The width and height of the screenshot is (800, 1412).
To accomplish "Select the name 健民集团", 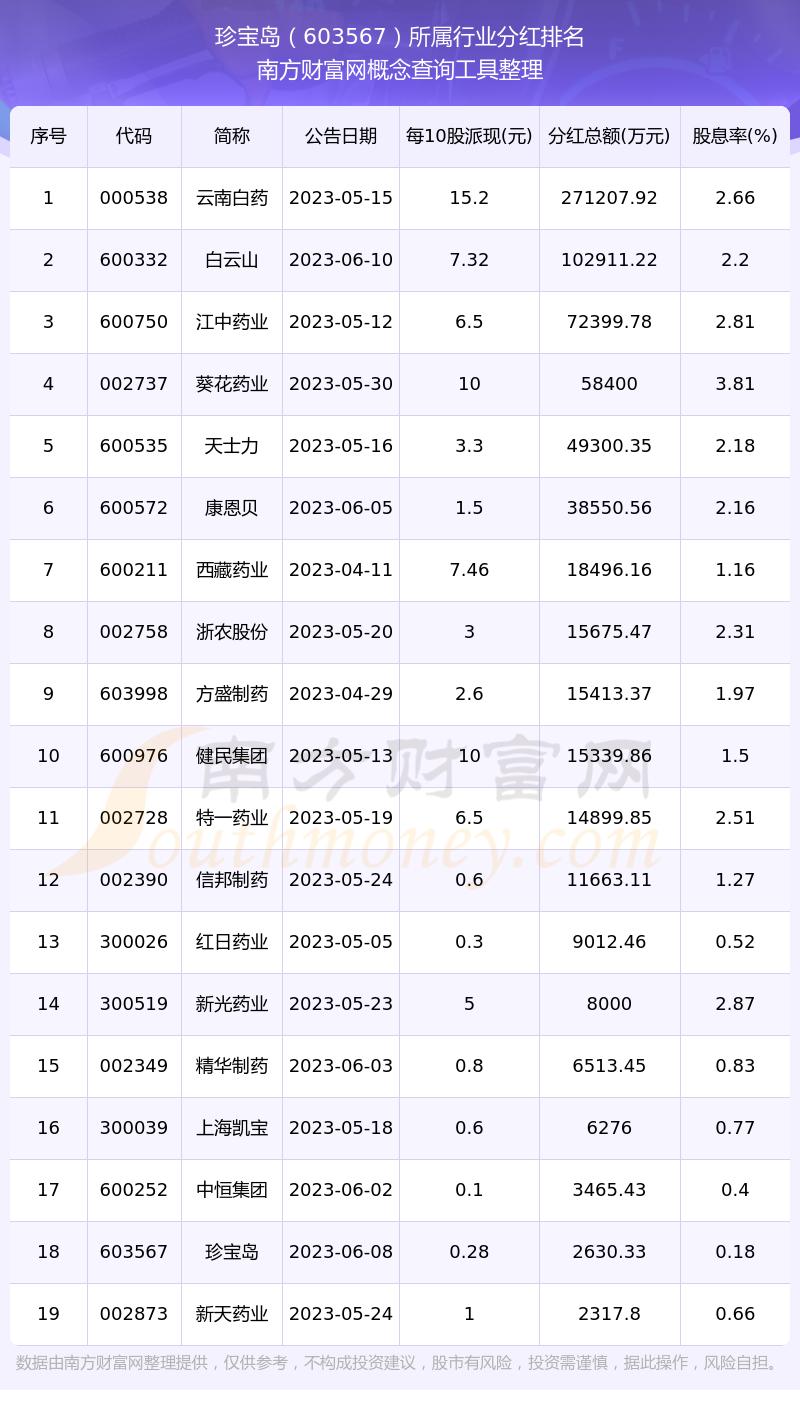I will point(232,756).
